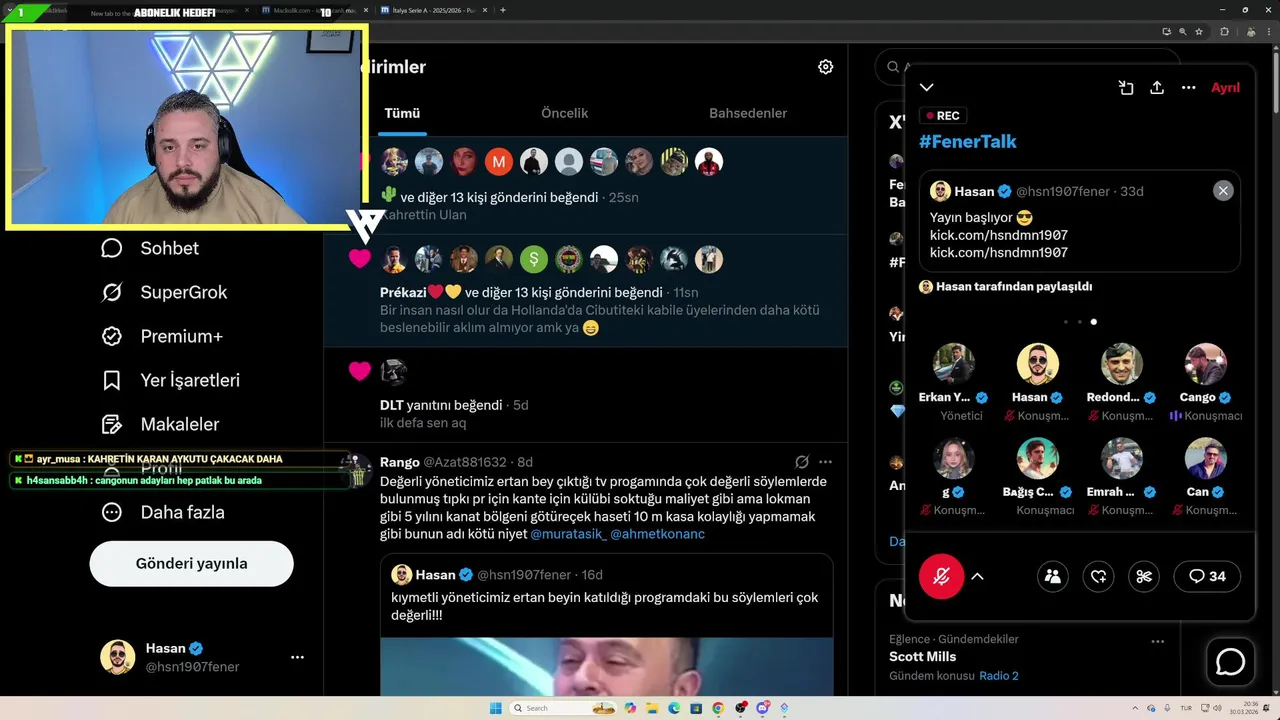The width and height of the screenshot is (1280, 720).
Task: Open File Explorer from taskbar
Action: point(652,708)
